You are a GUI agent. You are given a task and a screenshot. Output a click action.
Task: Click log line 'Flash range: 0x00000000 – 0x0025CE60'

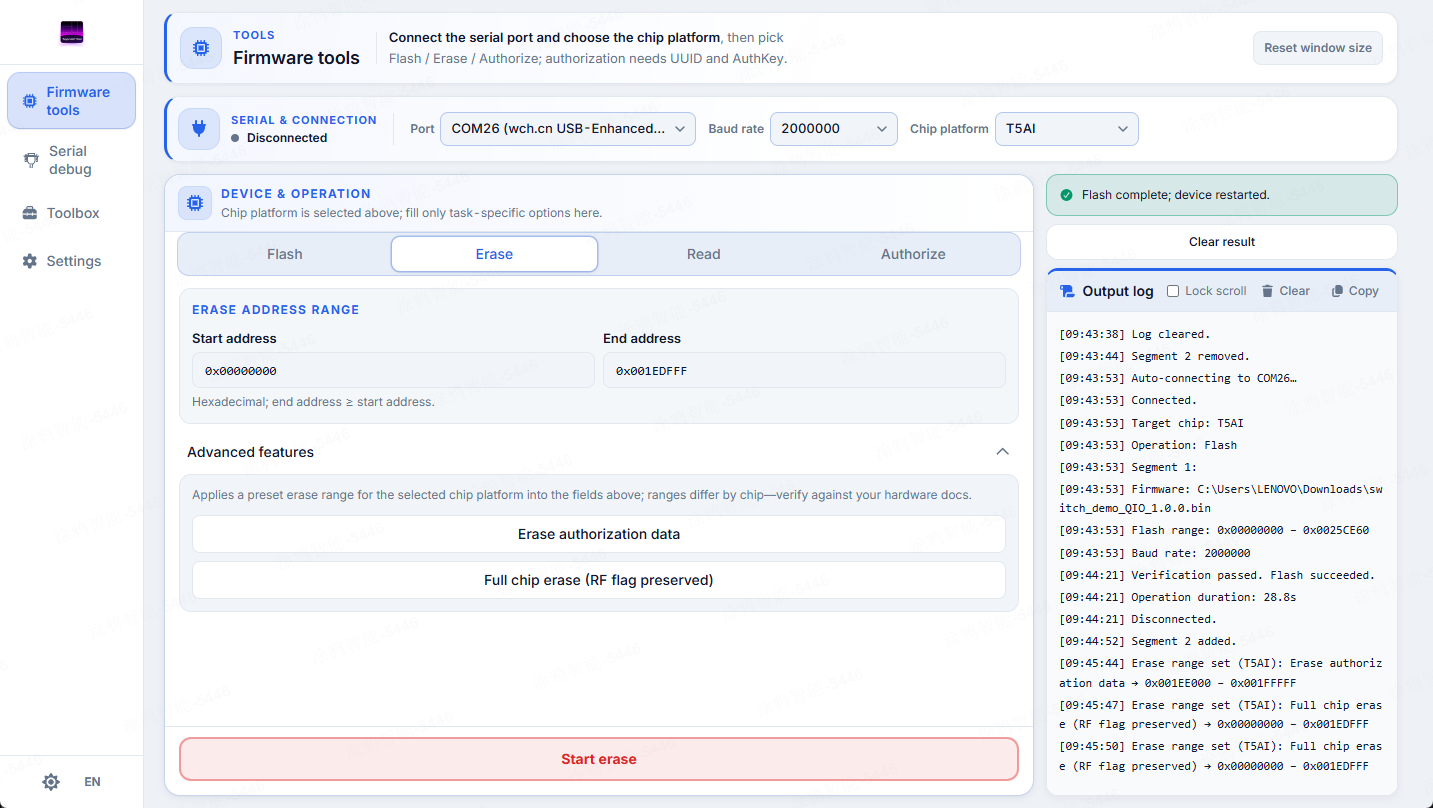coord(1214,530)
